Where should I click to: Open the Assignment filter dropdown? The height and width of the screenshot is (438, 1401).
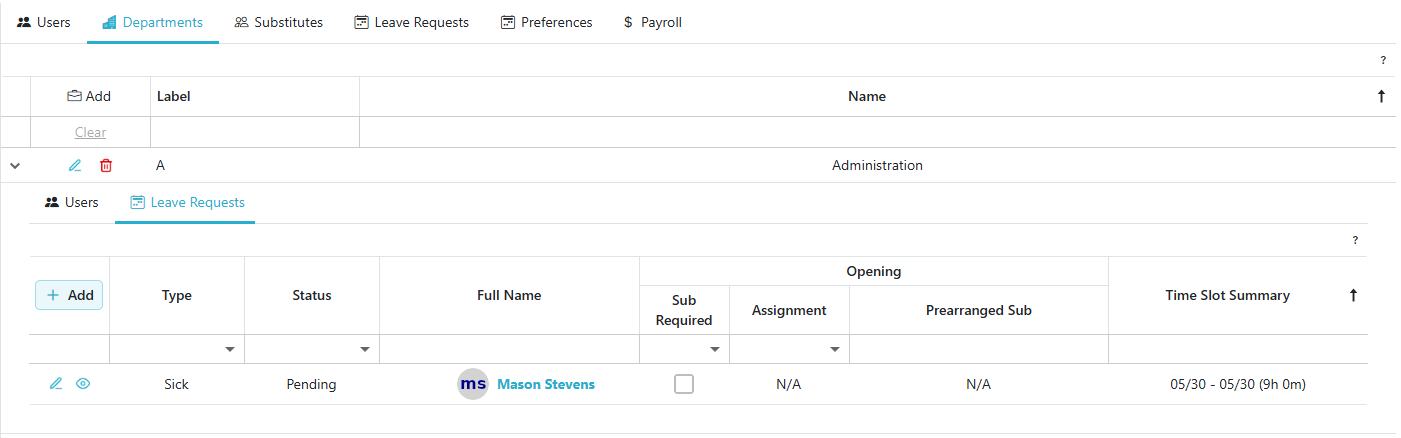[835, 349]
